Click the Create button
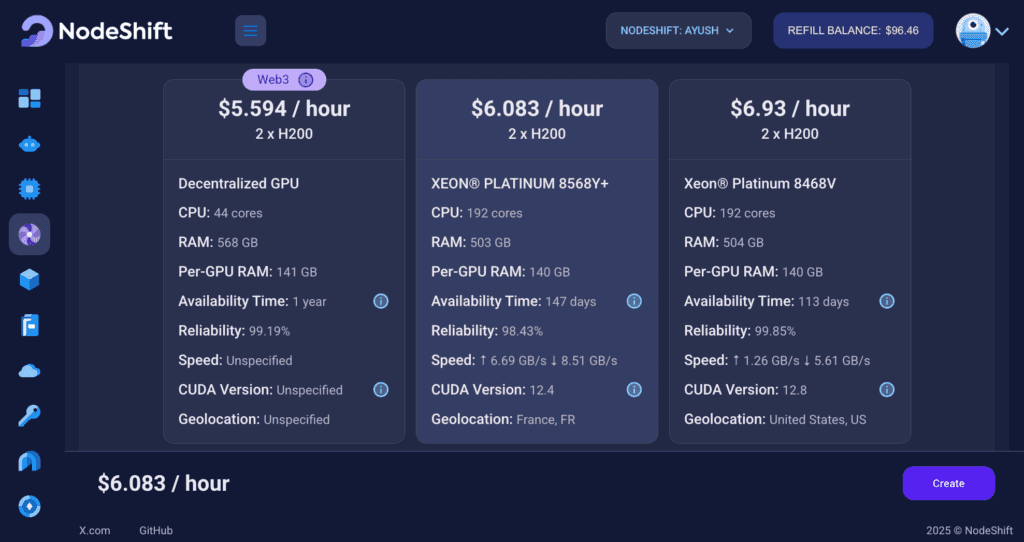The width and height of the screenshot is (1024, 542). (x=948, y=483)
